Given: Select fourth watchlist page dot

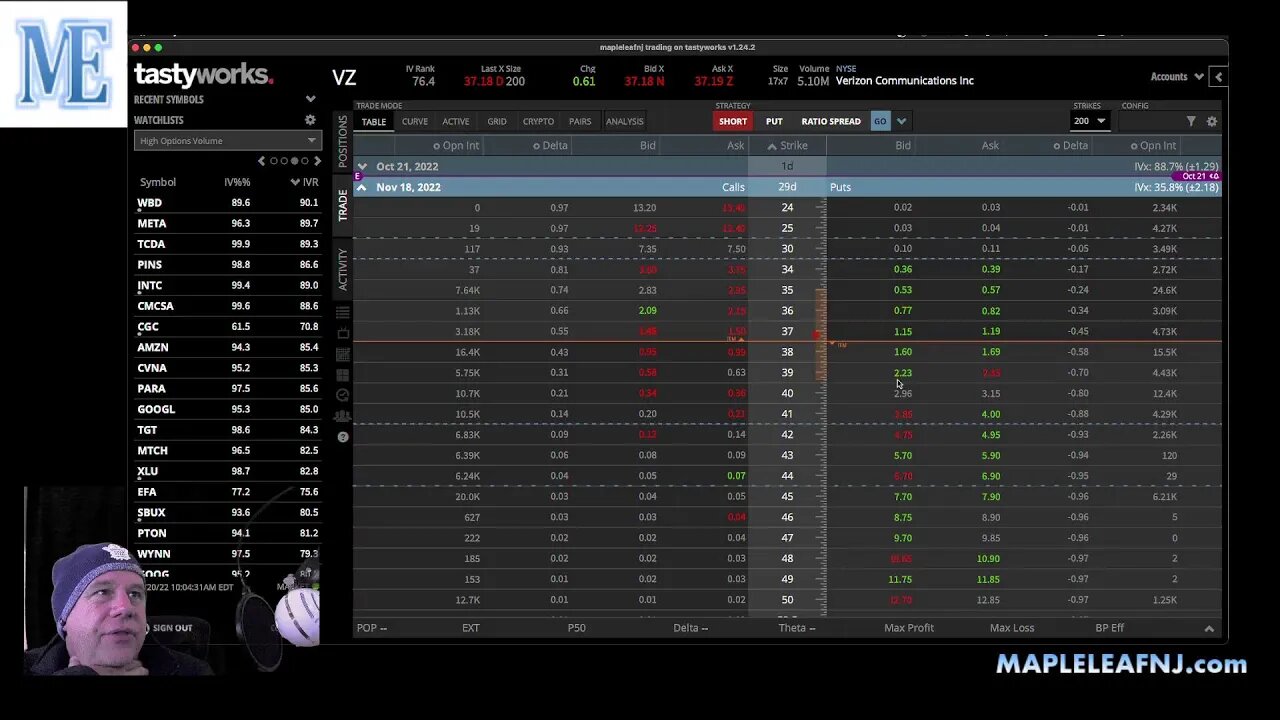Looking at the screenshot, I should (306, 161).
